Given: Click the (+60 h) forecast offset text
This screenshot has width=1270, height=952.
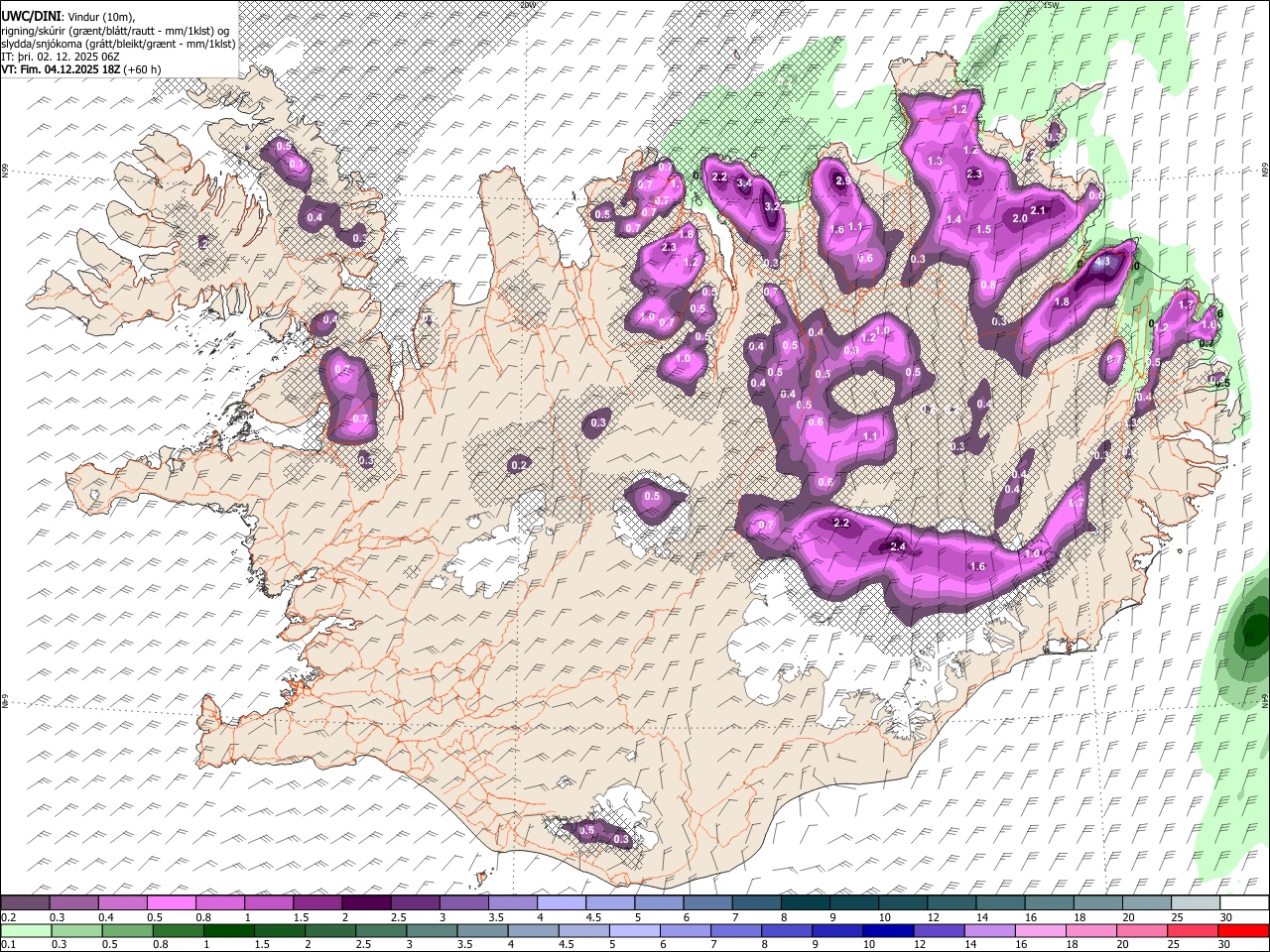Looking at the screenshot, I should pyautogui.click(x=143, y=69).
